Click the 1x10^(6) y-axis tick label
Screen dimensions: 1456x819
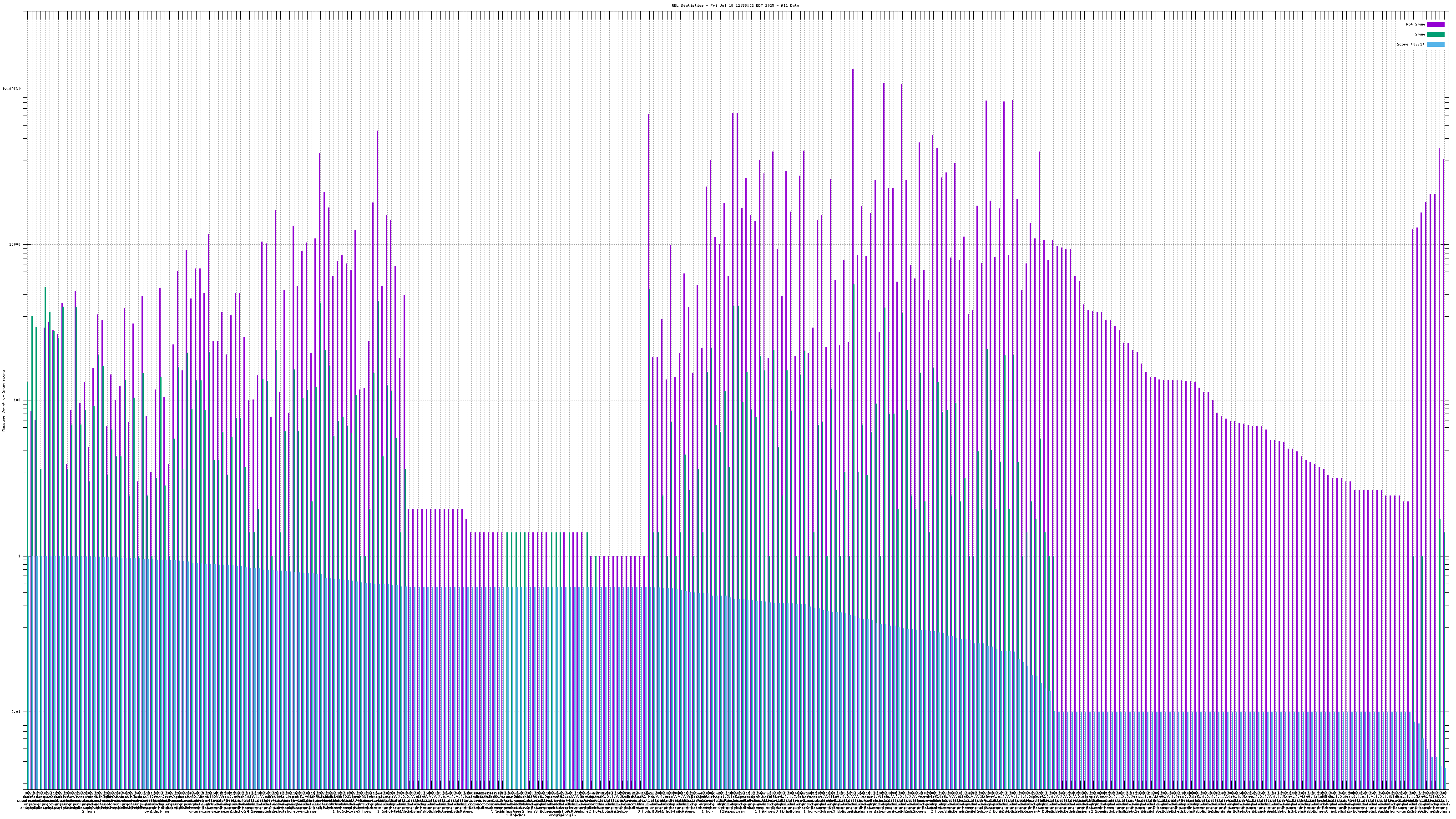11,89
